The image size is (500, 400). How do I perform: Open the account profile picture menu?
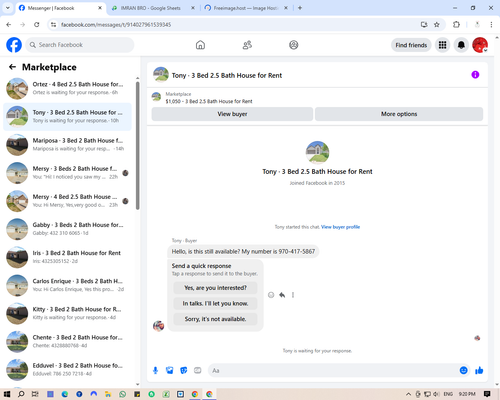[480, 45]
